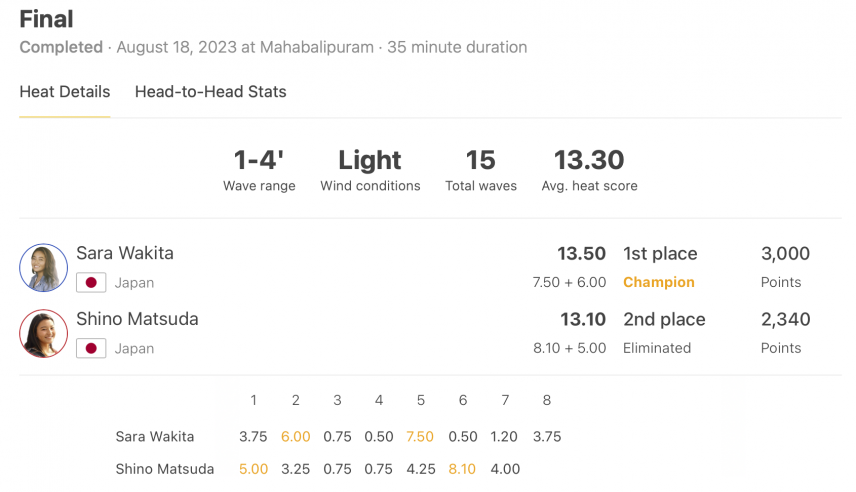The width and height of the screenshot is (856, 492).
Task: Click Sara Wakita's profile photo
Action: click(x=44, y=268)
